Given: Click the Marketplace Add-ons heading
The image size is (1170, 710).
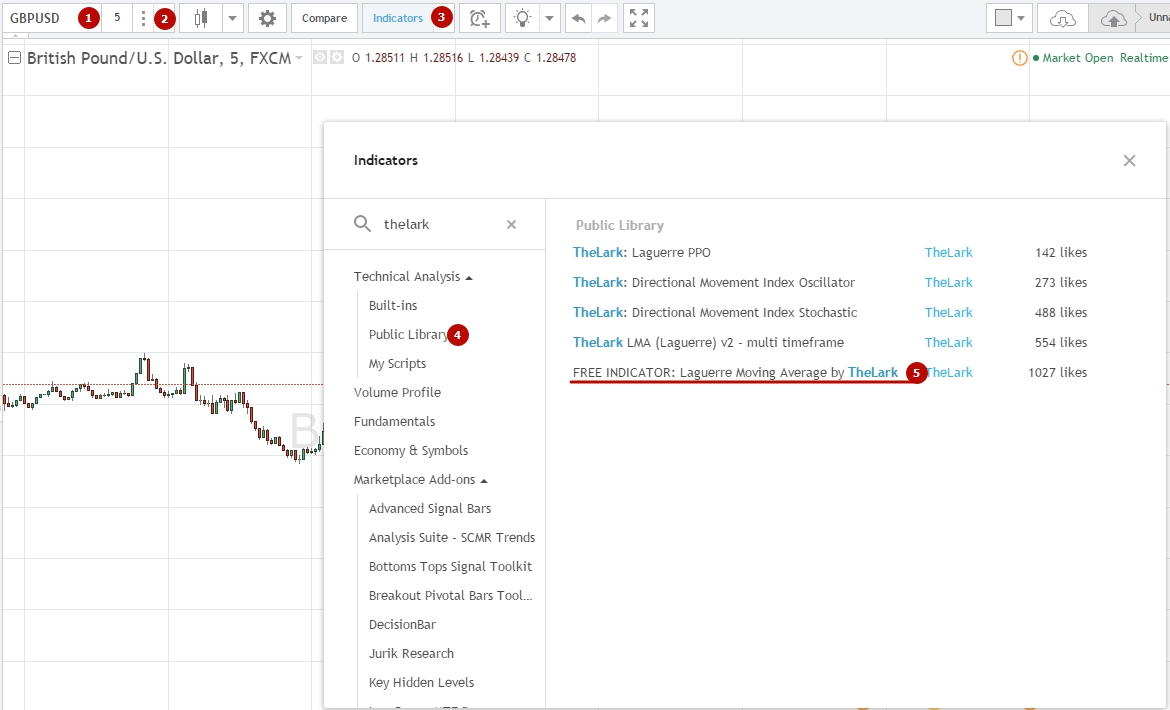Looking at the screenshot, I should [x=414, y=480].
